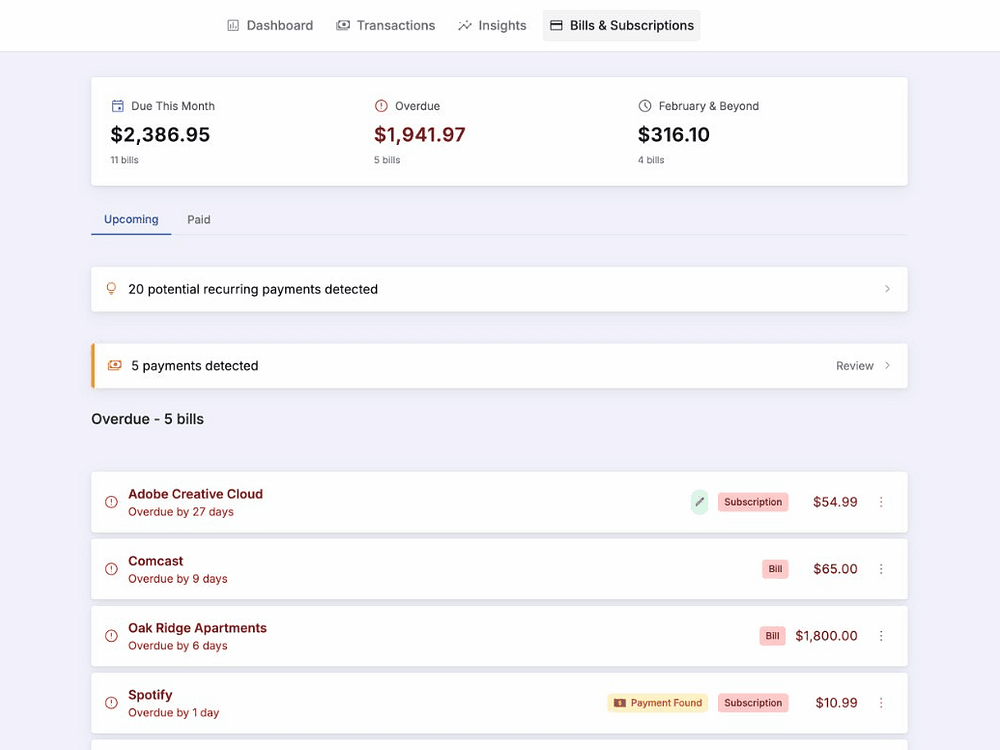Click the lightbulb icon for recurring payments
Image resolution: width=1000 pixels, height=750 pixels.
pos(112,289)
